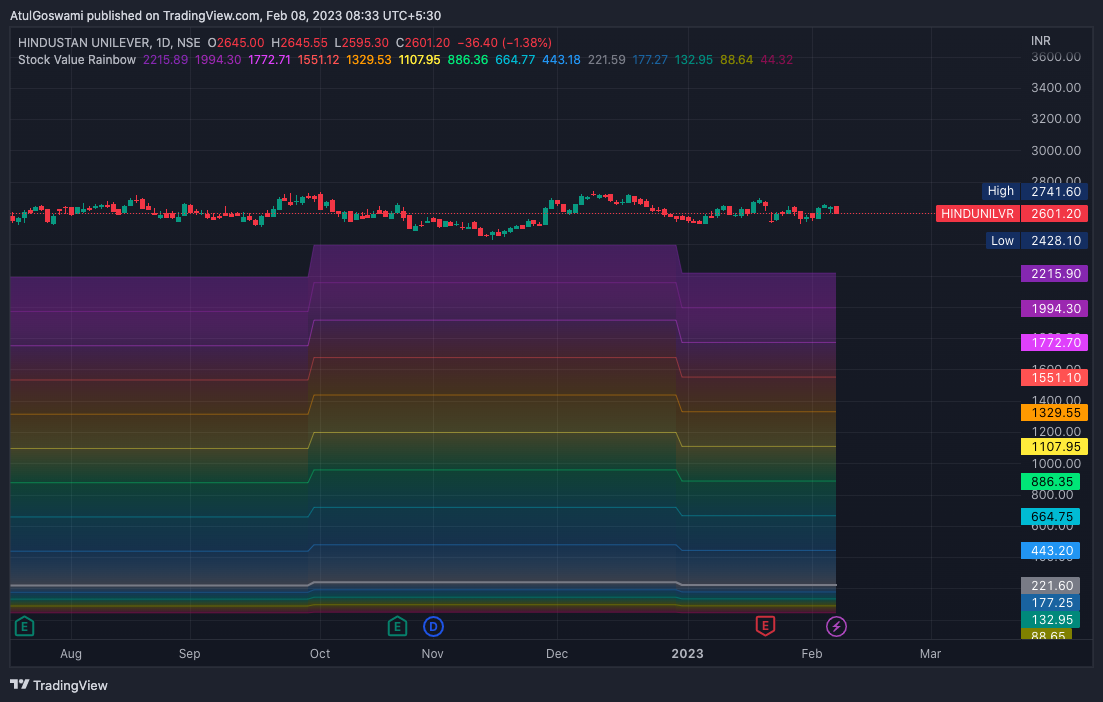Select the yellow 1107.95 axis label
Screen dimensions: 1103x702
[1054, 447]
